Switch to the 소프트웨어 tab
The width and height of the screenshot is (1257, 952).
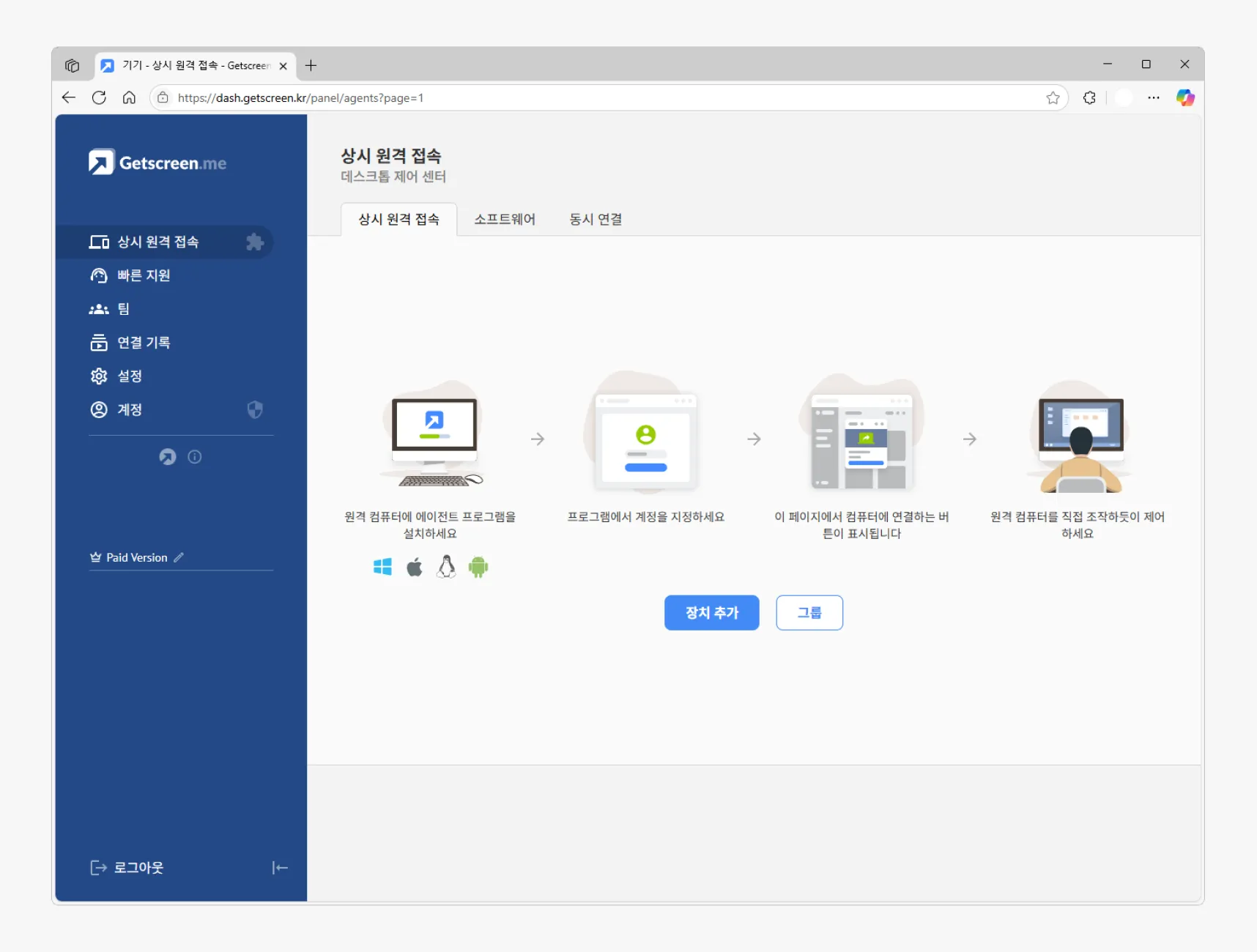tap(505, 220)
